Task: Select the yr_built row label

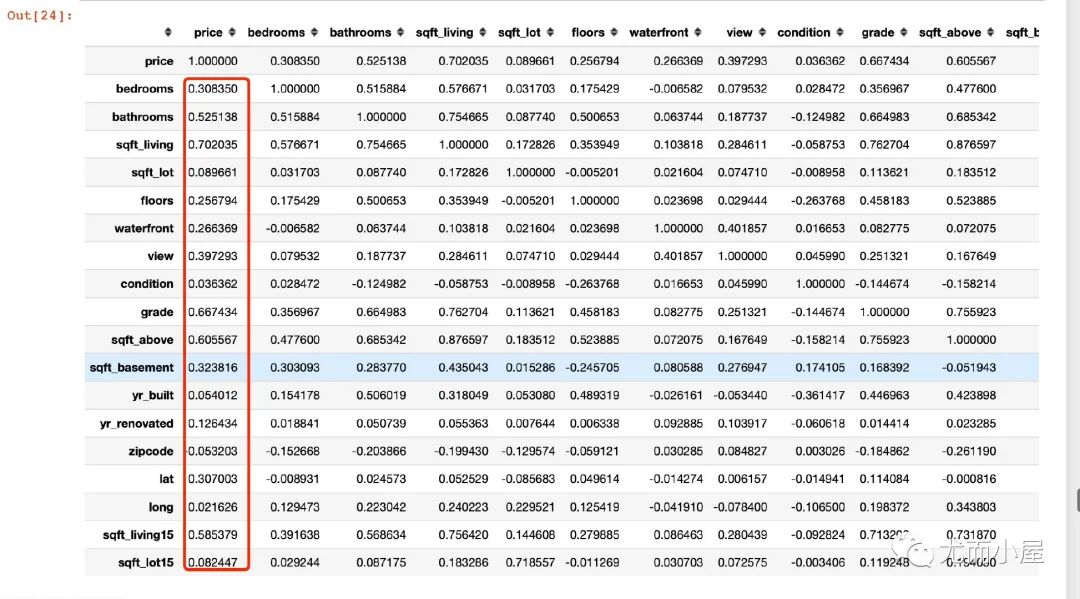Action: [153, 395]
